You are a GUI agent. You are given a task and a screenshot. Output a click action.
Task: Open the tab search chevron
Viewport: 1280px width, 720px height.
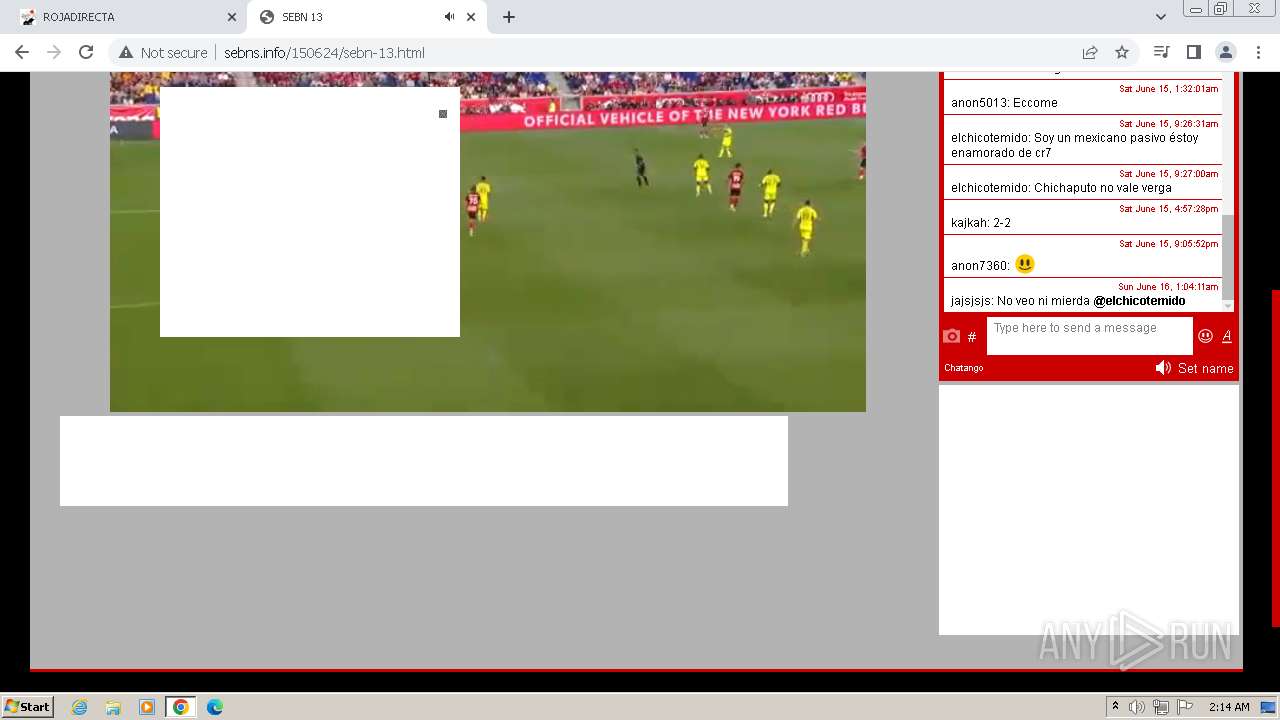pyautogui.click(x=1160, y=17)
